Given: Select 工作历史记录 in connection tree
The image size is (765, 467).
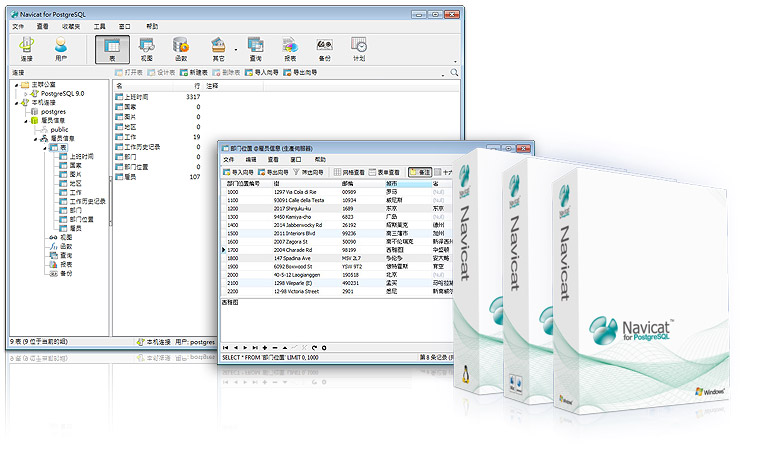Looking at the screenshot, I should pyautogui.click(x=87, y=201).
